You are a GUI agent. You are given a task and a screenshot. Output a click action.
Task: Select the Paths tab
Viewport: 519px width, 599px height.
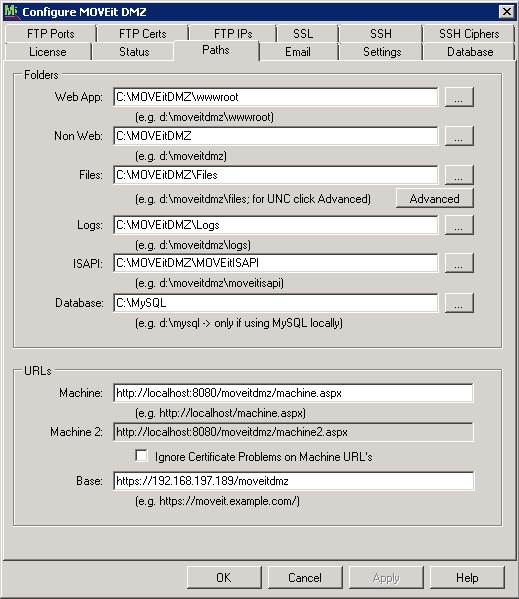point(216,50)
